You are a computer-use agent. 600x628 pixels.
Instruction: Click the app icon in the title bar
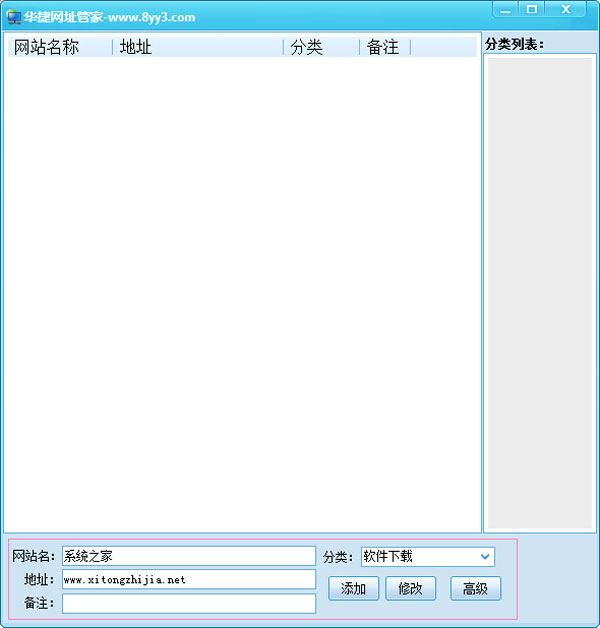pyautogui.click(x=14, y=17)
